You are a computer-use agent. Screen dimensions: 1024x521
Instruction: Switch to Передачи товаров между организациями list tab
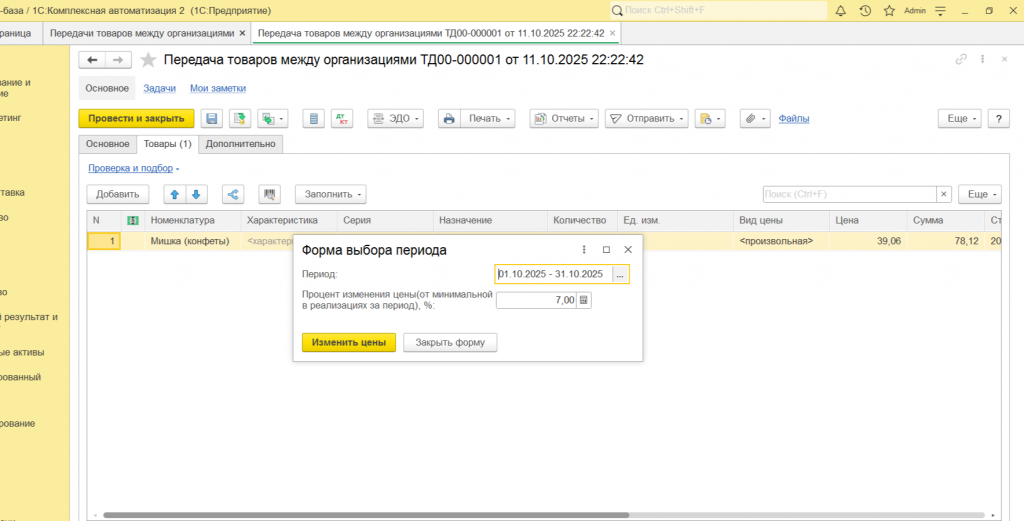click(141, 33)
